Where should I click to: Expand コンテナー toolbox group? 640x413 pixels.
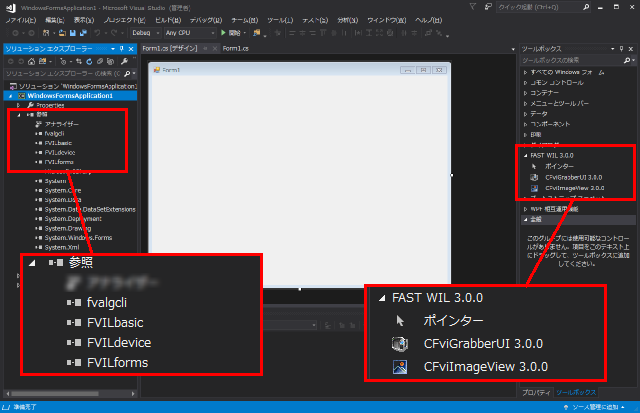[526, 93]
